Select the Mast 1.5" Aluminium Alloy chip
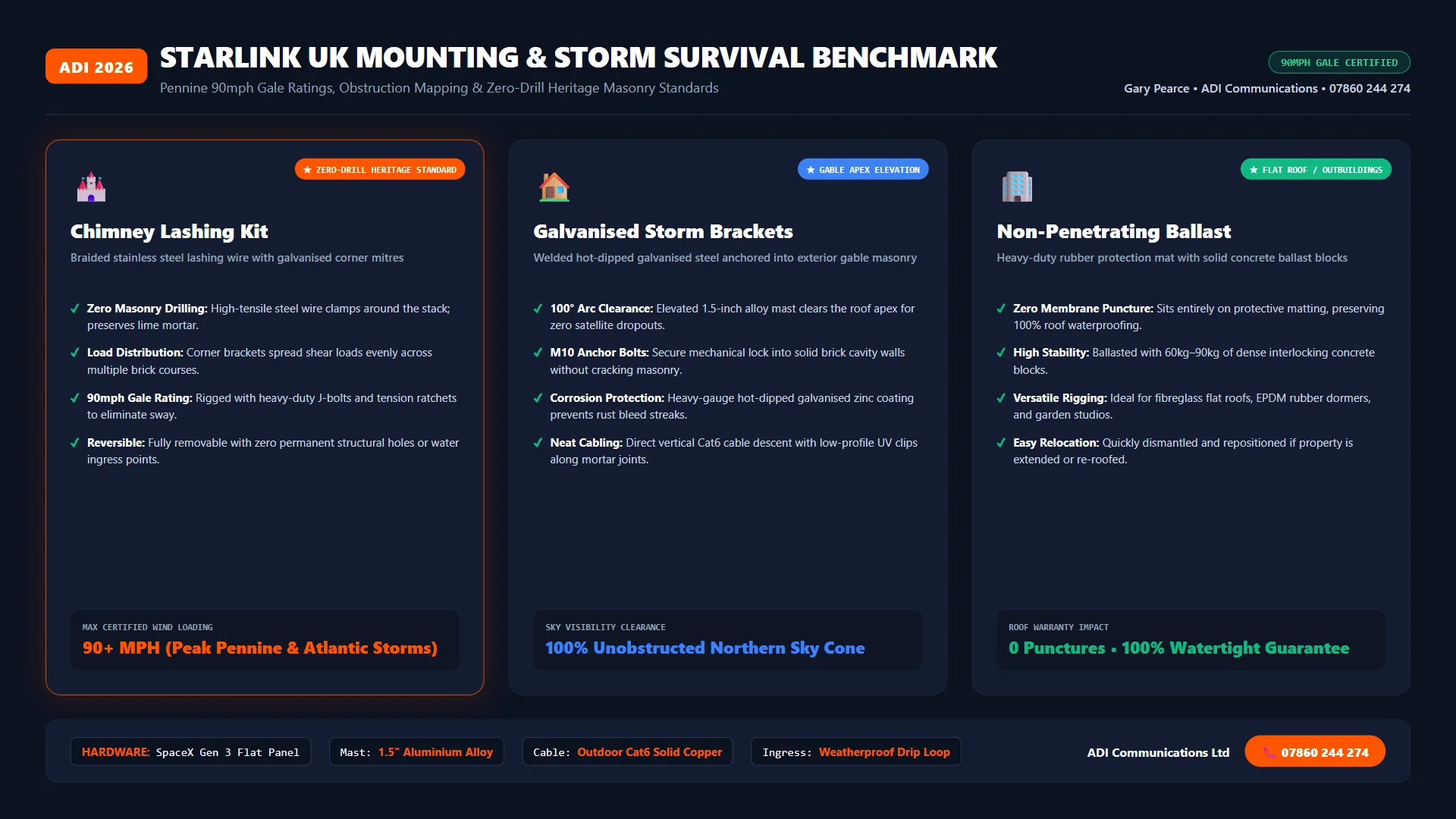The height and width of the screenshot is (819, 1456). tap(416, 752)
